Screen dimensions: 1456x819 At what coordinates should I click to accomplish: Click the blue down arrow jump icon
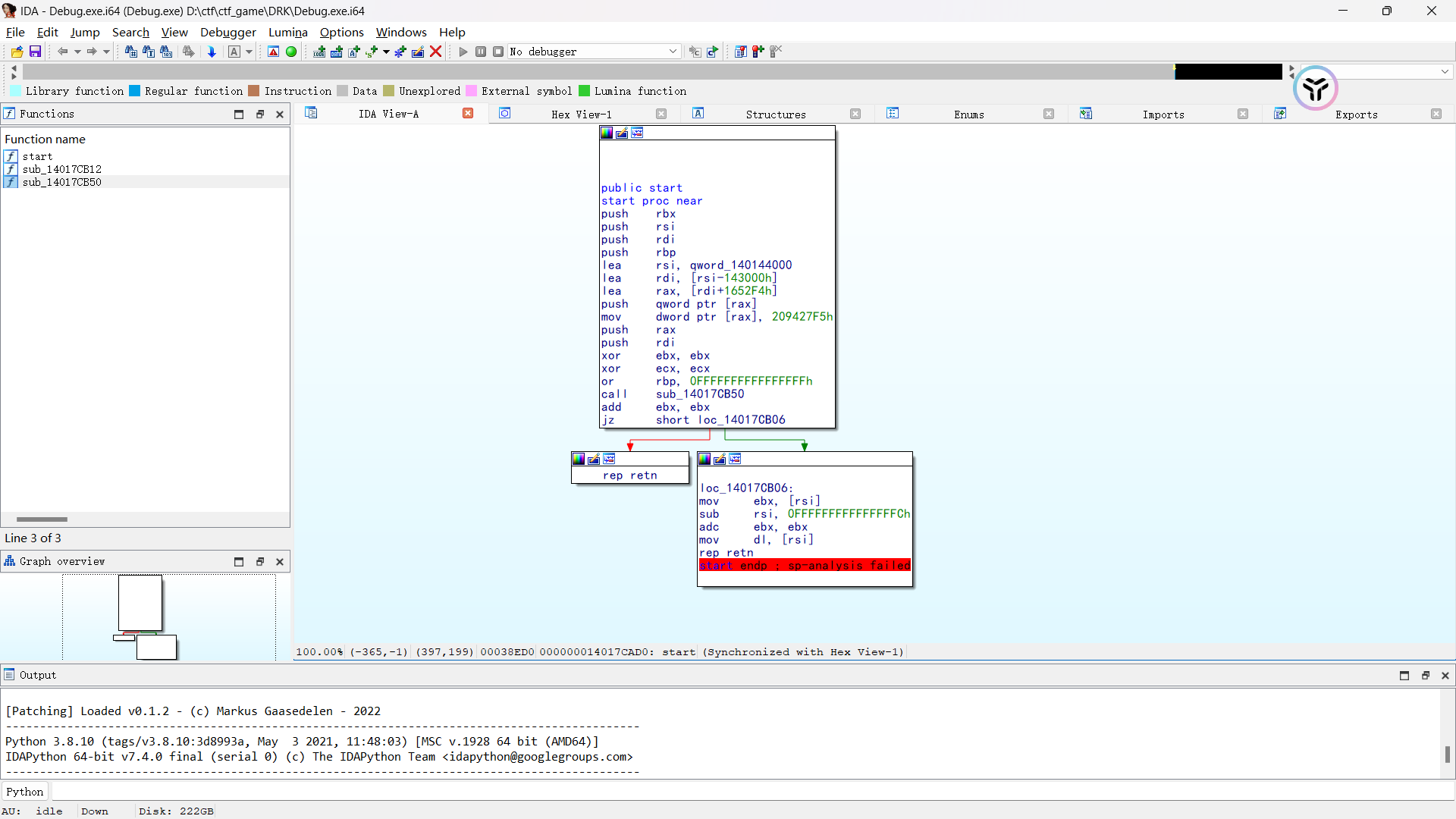tap(212, 52)
